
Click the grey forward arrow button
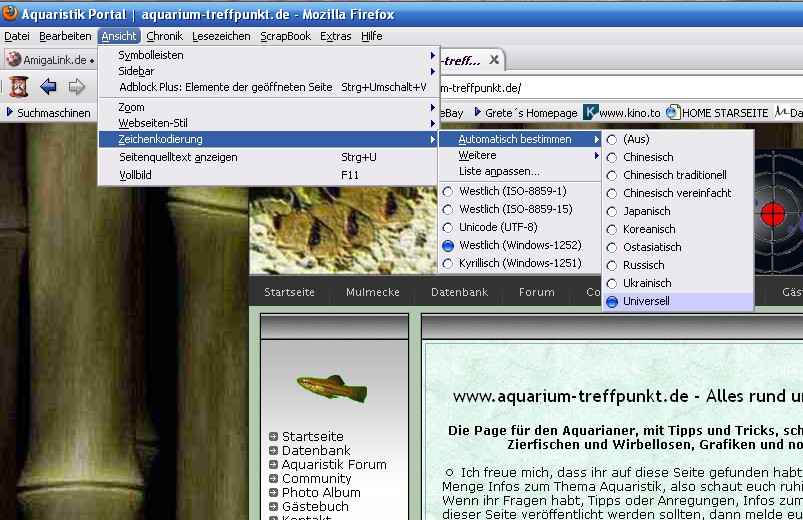pyautogui.click(x=76, y=87)
